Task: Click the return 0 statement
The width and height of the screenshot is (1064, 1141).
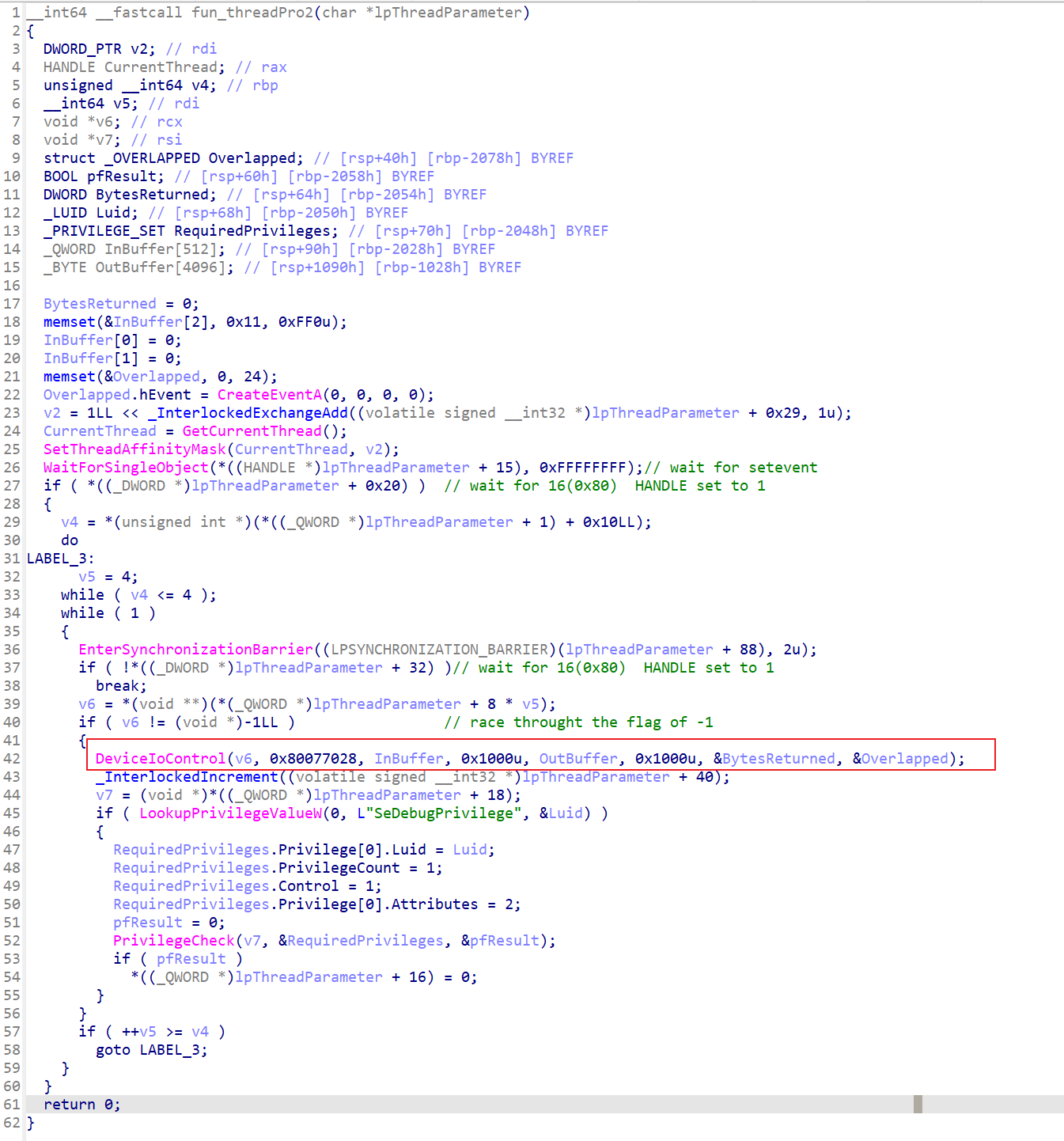Action: point(81,1105)
